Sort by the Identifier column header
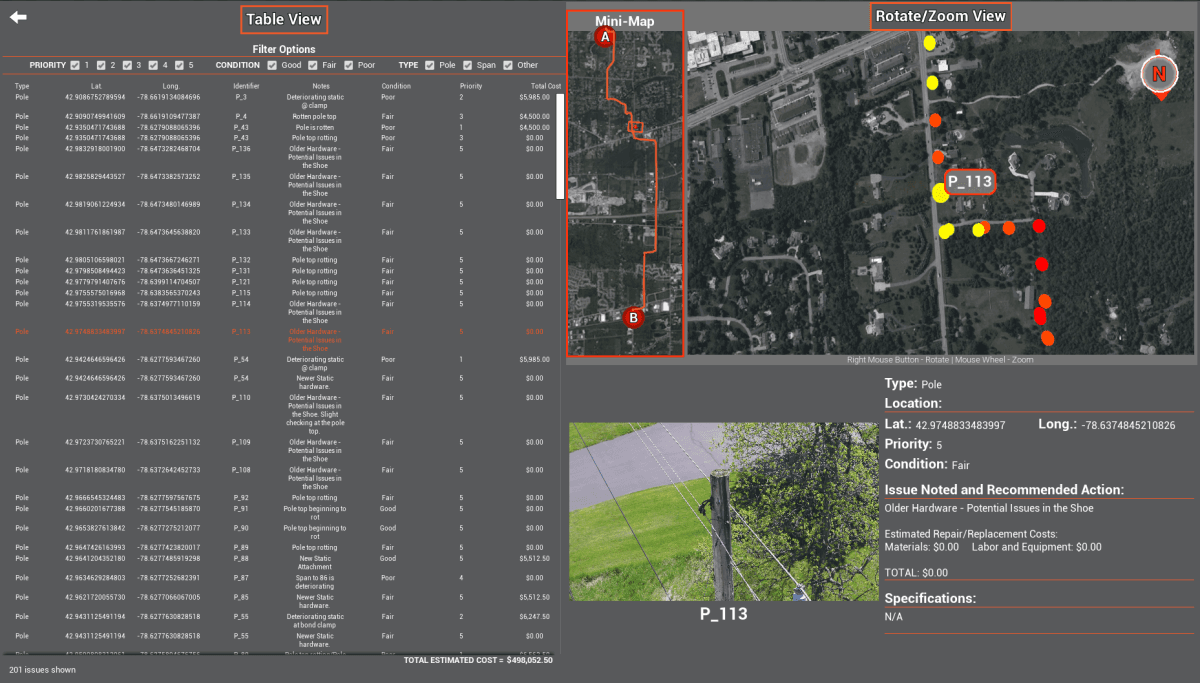This screenshot has height=683, width=1200. pos(246,86)
